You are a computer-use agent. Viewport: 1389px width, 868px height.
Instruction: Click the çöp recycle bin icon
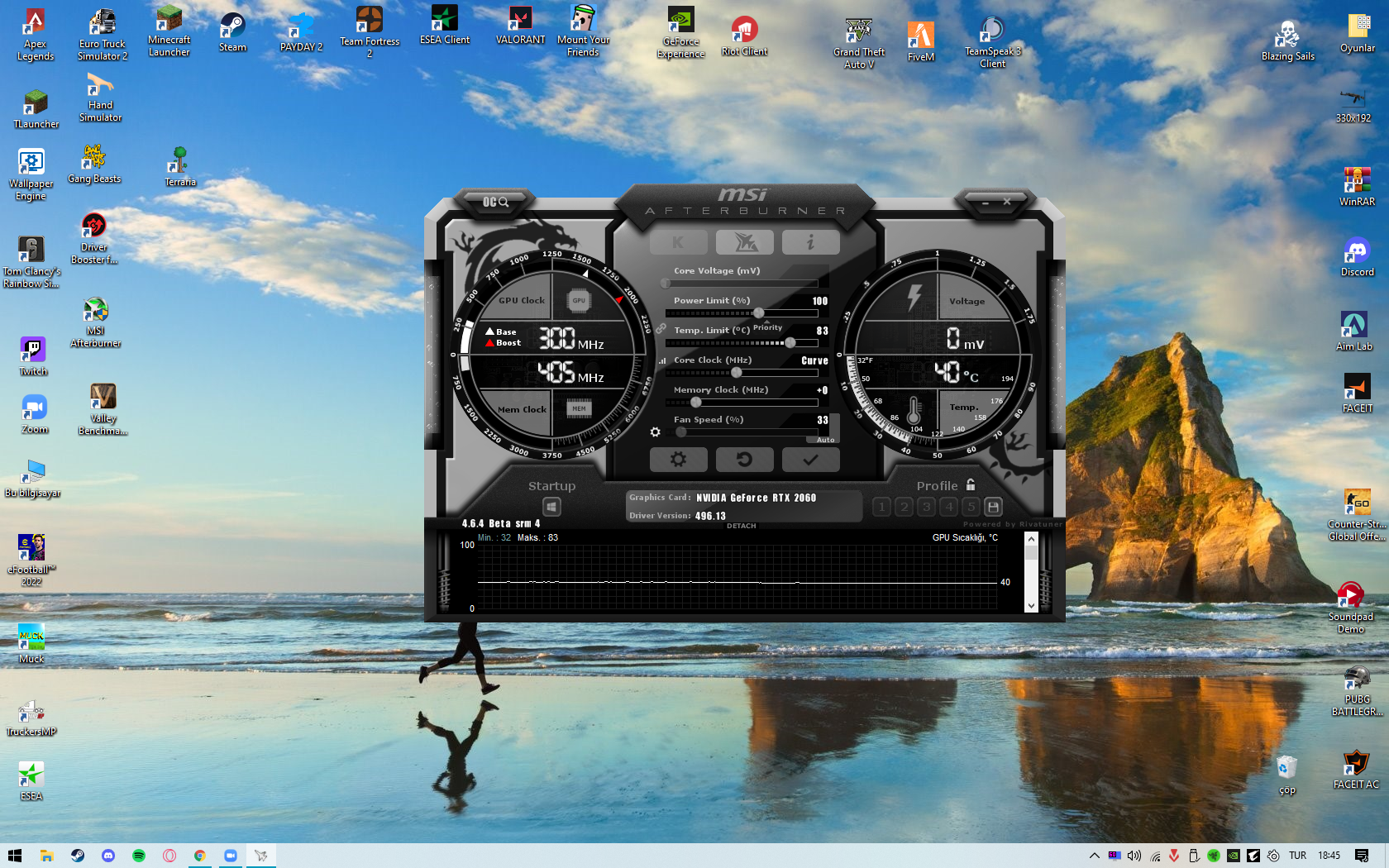point(1286,775)
